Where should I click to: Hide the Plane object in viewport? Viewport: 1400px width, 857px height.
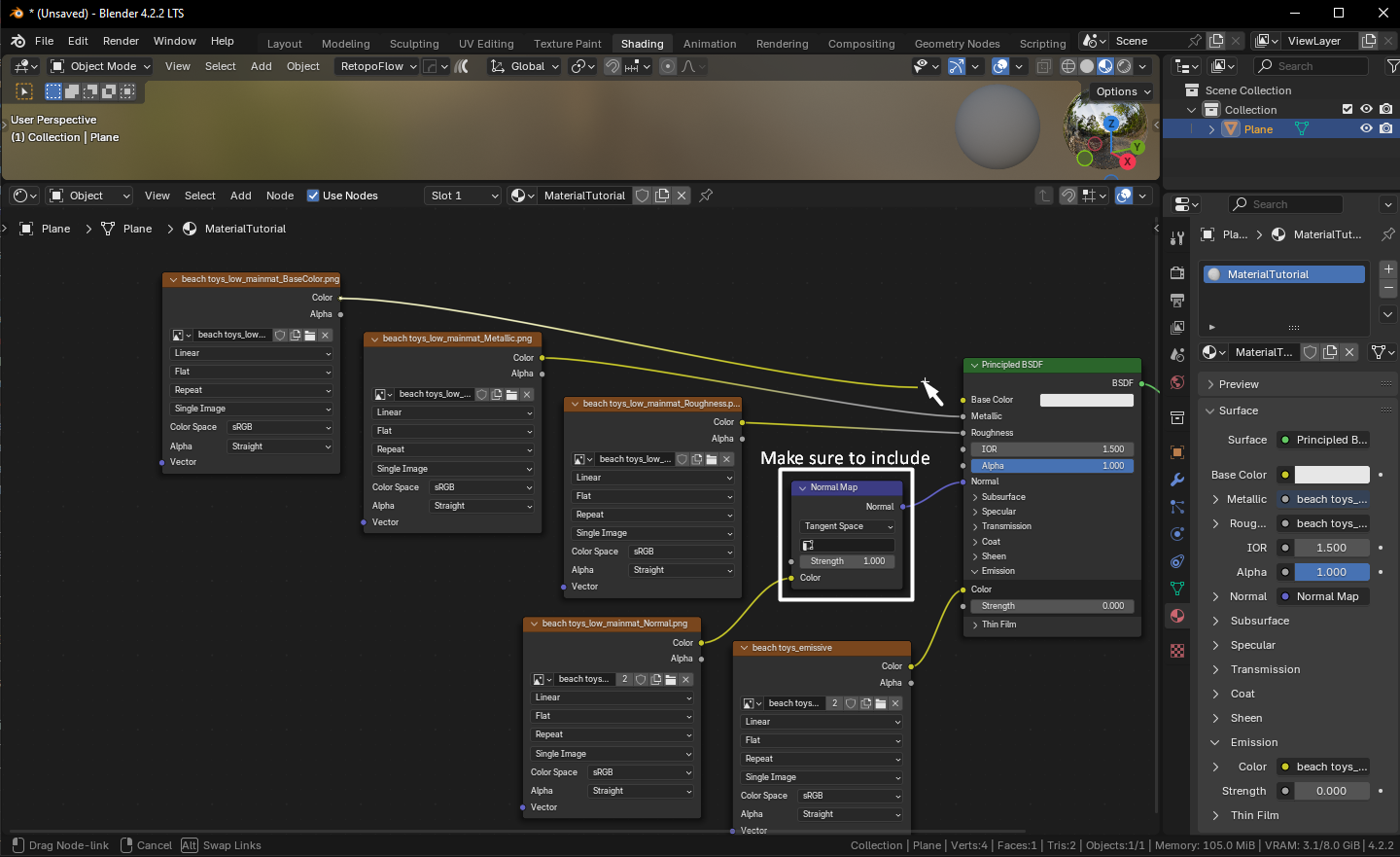(x=1366, y=128)
